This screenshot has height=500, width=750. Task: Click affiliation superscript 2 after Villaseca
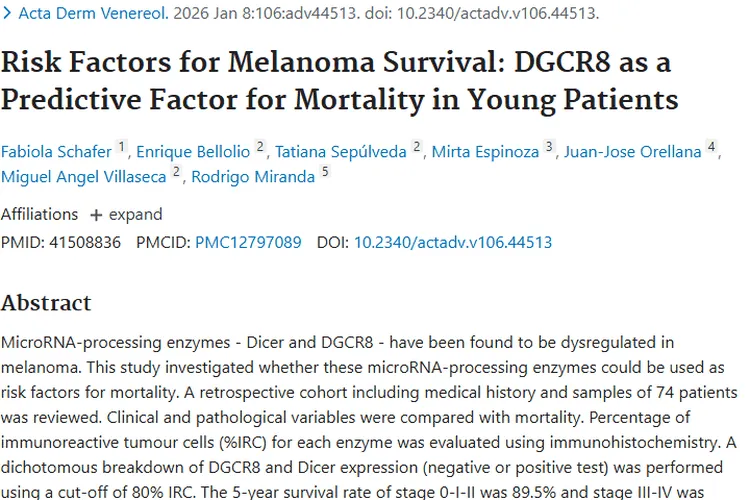177,171
